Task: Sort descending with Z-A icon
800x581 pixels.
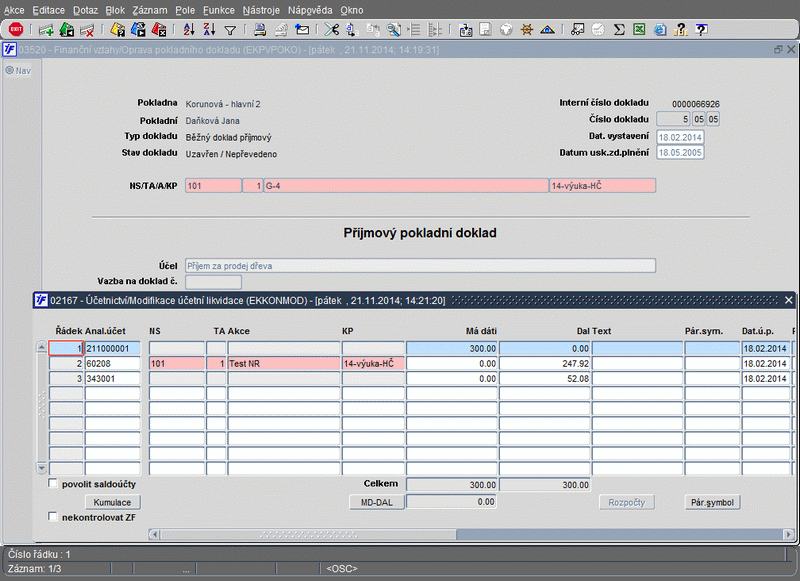Action: 209,30
